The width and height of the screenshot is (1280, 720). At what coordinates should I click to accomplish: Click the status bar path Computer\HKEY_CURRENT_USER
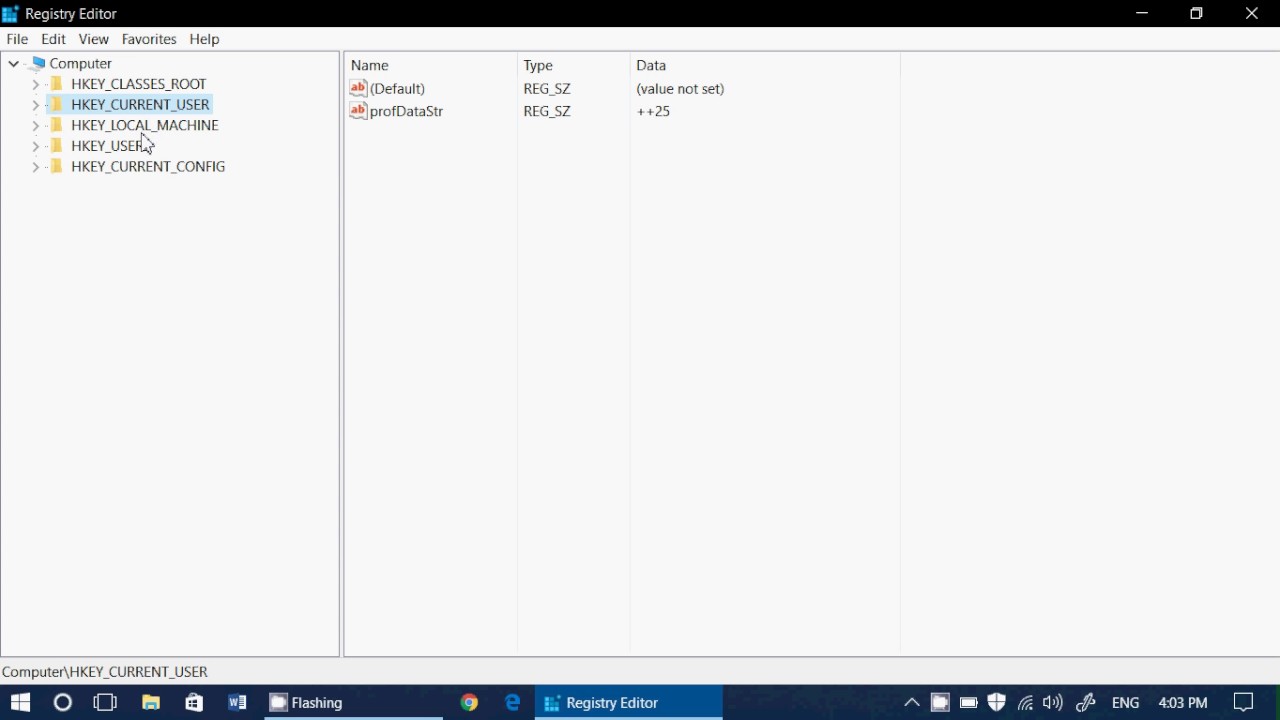click(105, 672)
